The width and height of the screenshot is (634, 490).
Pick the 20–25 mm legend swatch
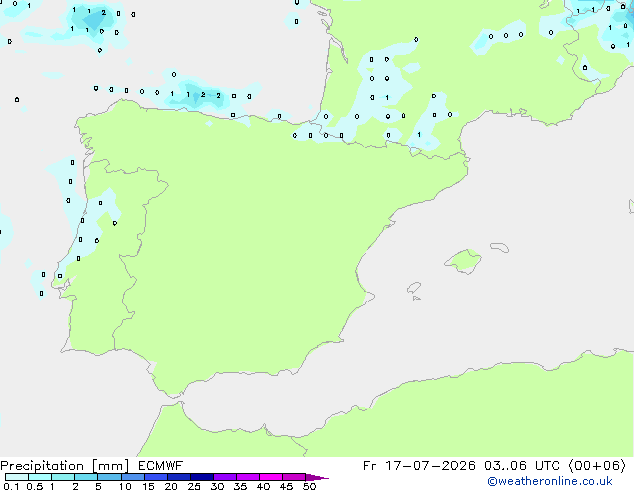click(x=179, y=477)
